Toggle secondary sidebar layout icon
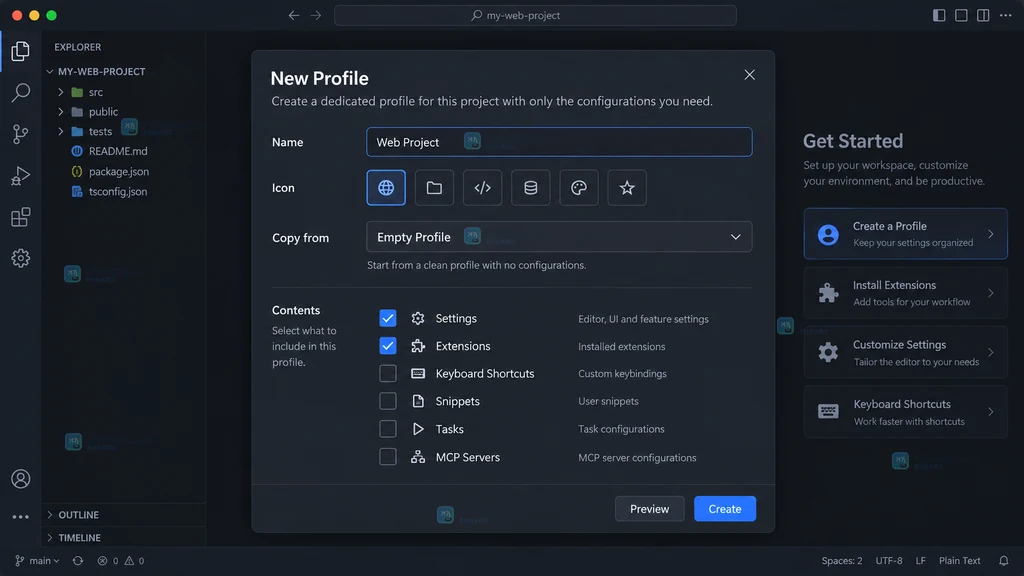The image size is (1024, 576). tap(983, 15)
